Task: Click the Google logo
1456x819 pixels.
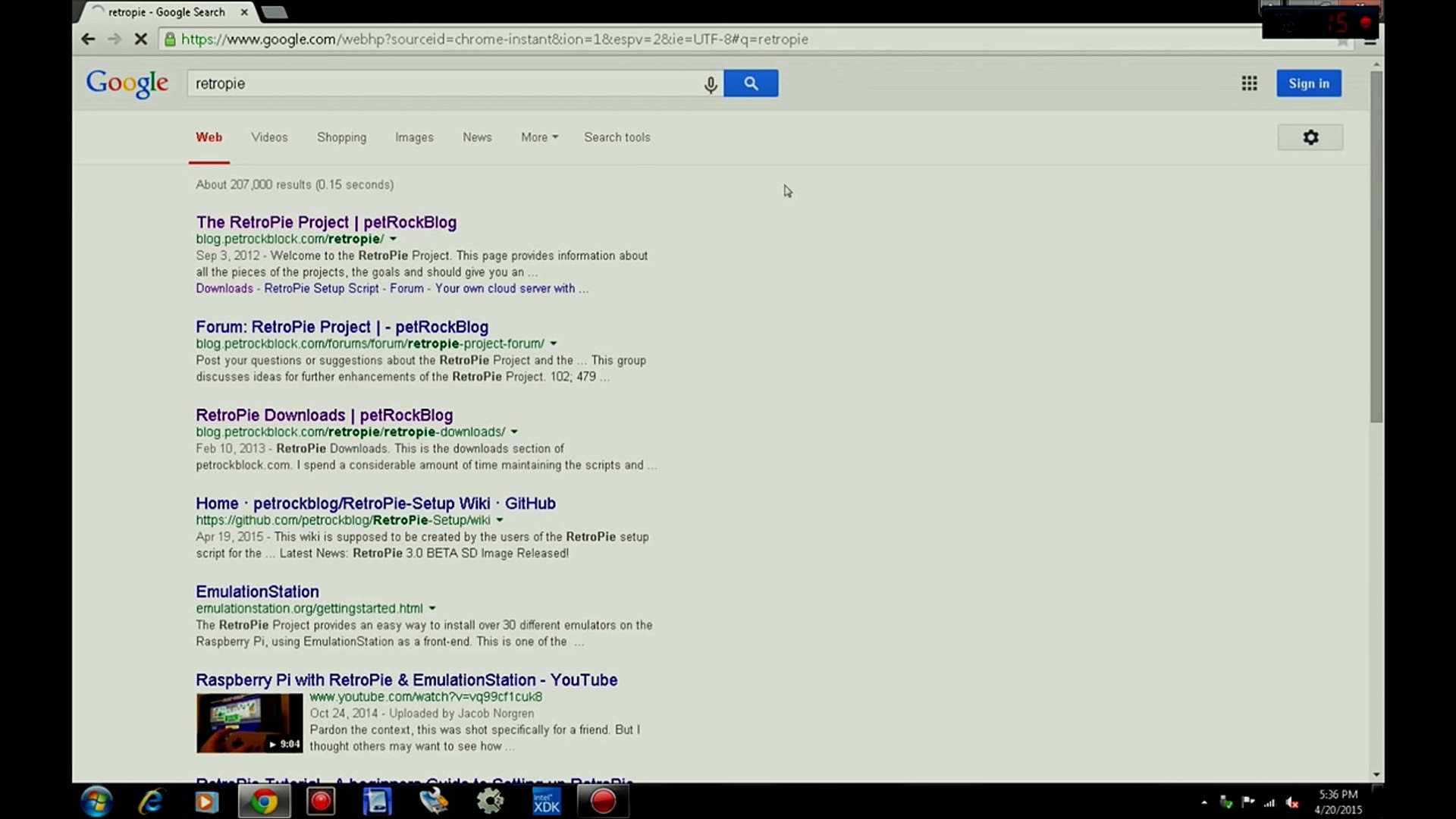Action: click(x=127, y=83)
